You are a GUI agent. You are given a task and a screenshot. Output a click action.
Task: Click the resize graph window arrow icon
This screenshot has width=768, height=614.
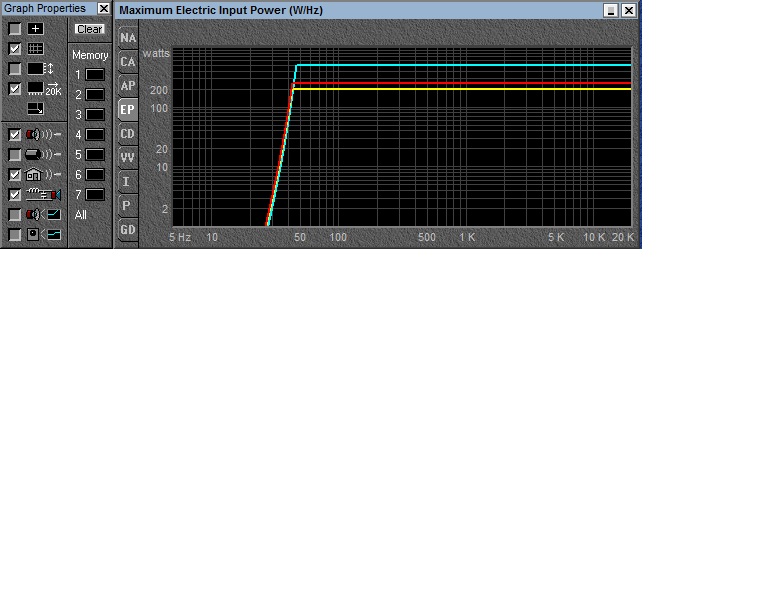point(35,109)
